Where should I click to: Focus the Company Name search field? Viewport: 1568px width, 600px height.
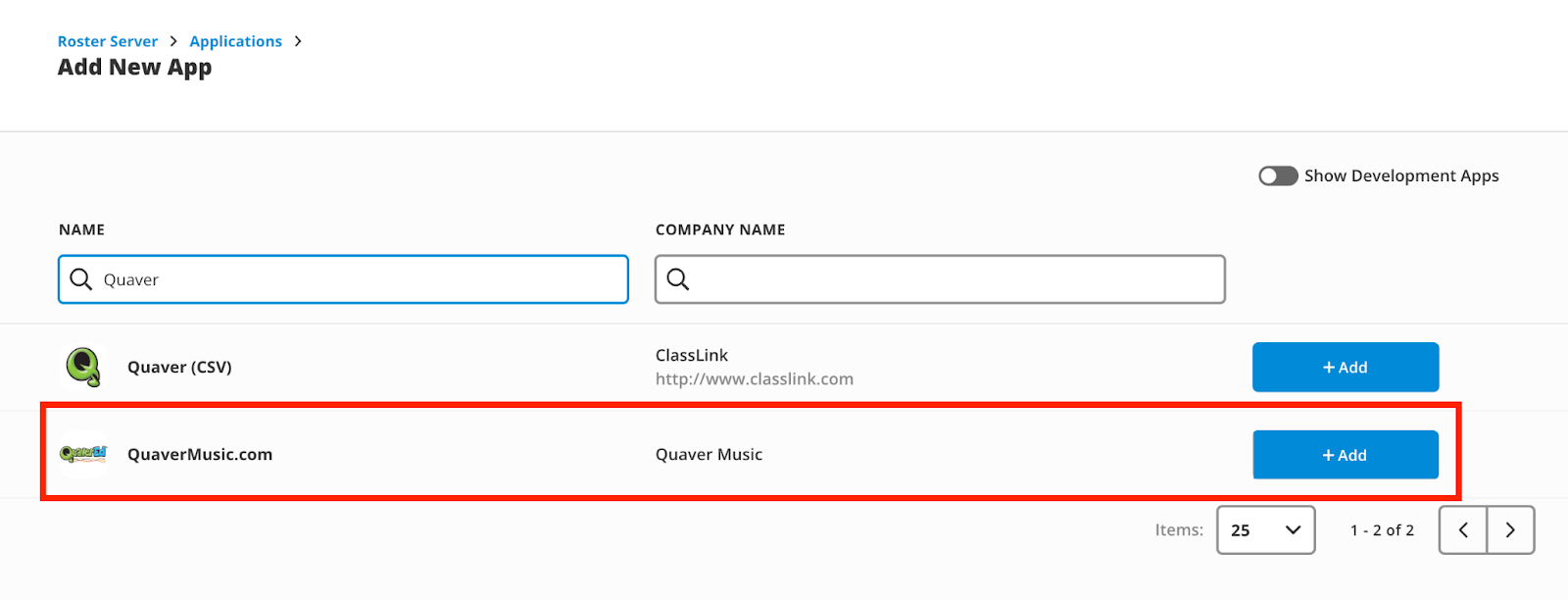940,279
